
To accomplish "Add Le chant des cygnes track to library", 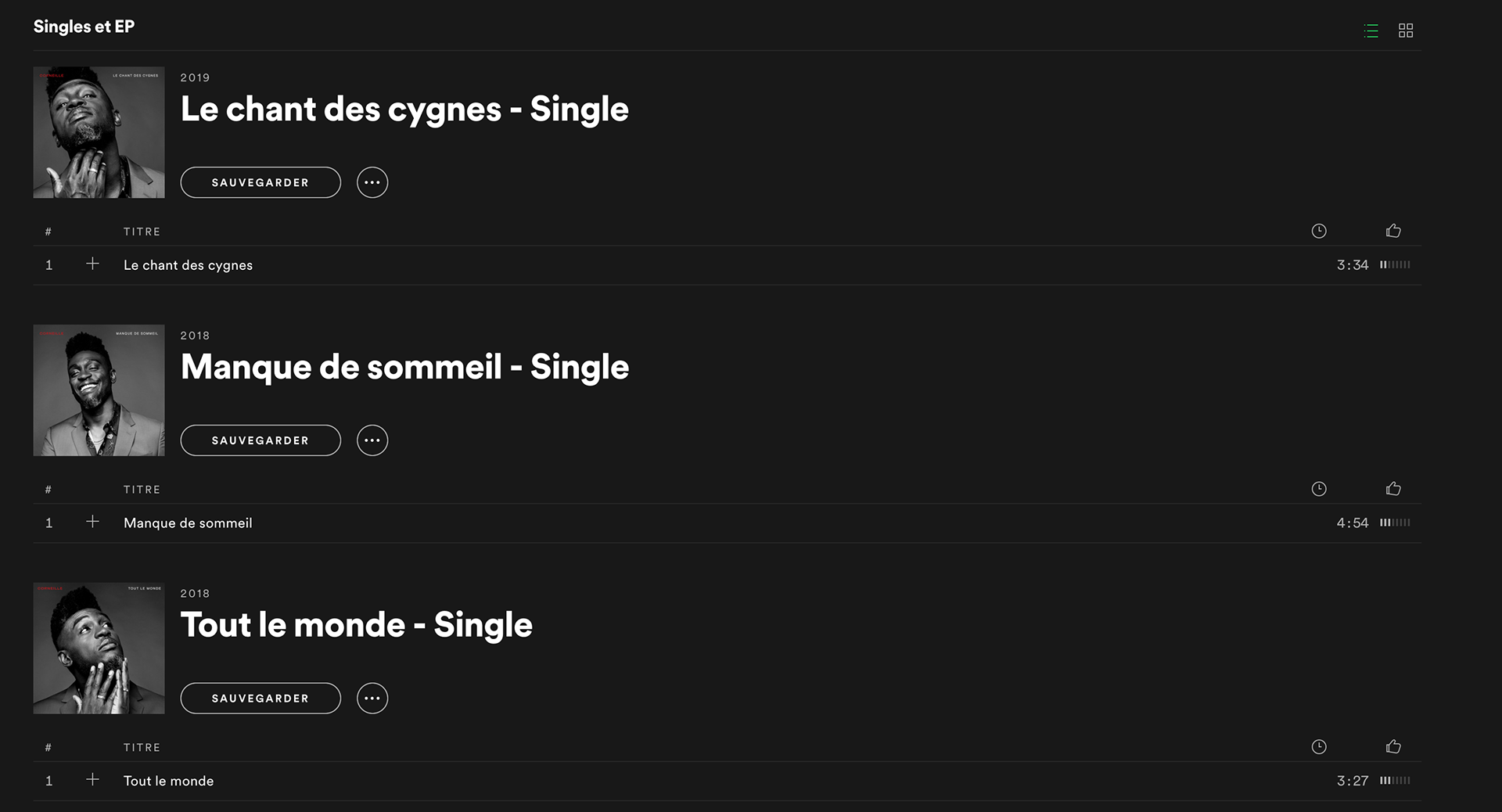I will pyautogui.click(x=92, y=264).
